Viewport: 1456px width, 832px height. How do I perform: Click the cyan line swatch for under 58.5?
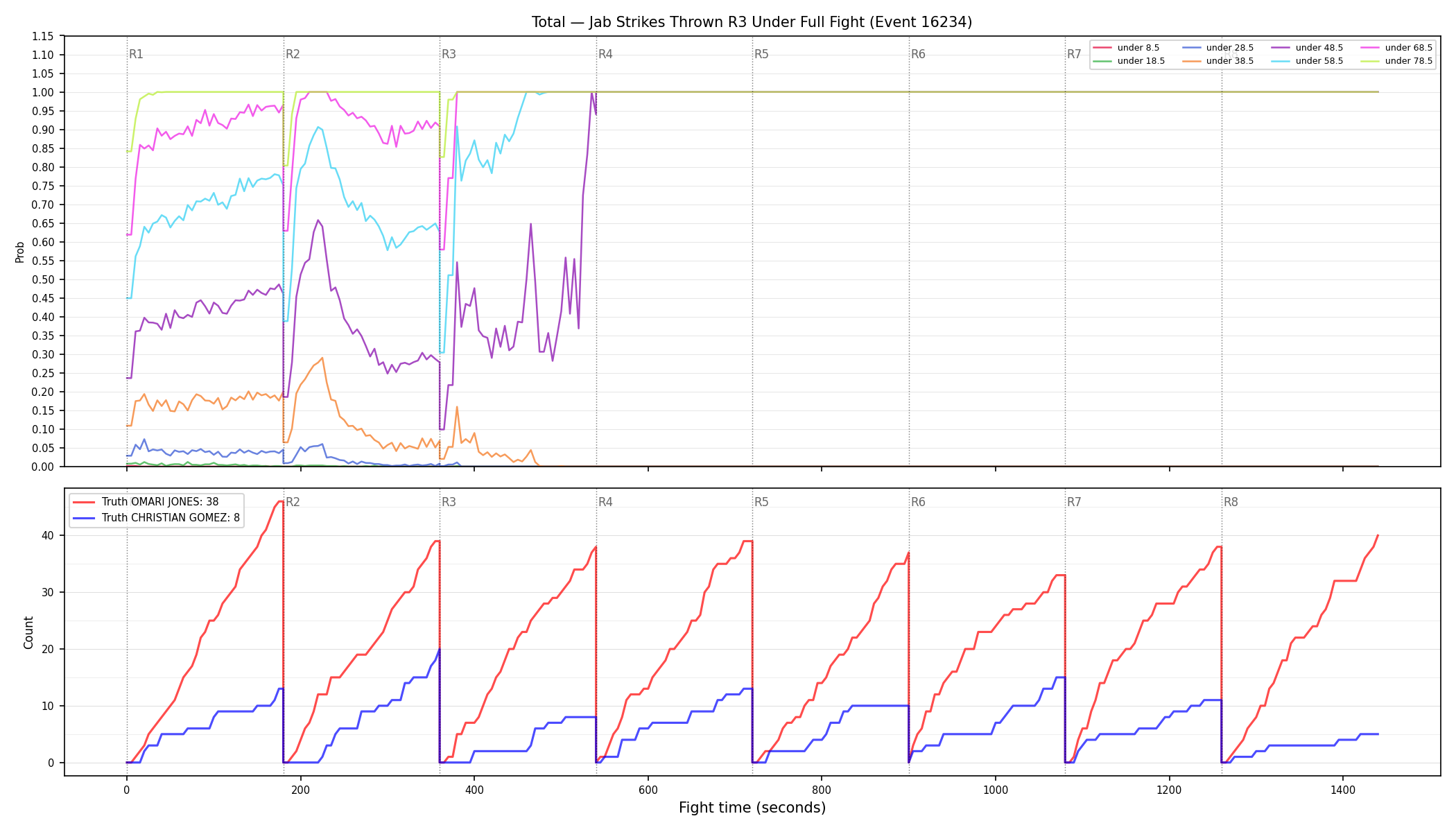1281,61
